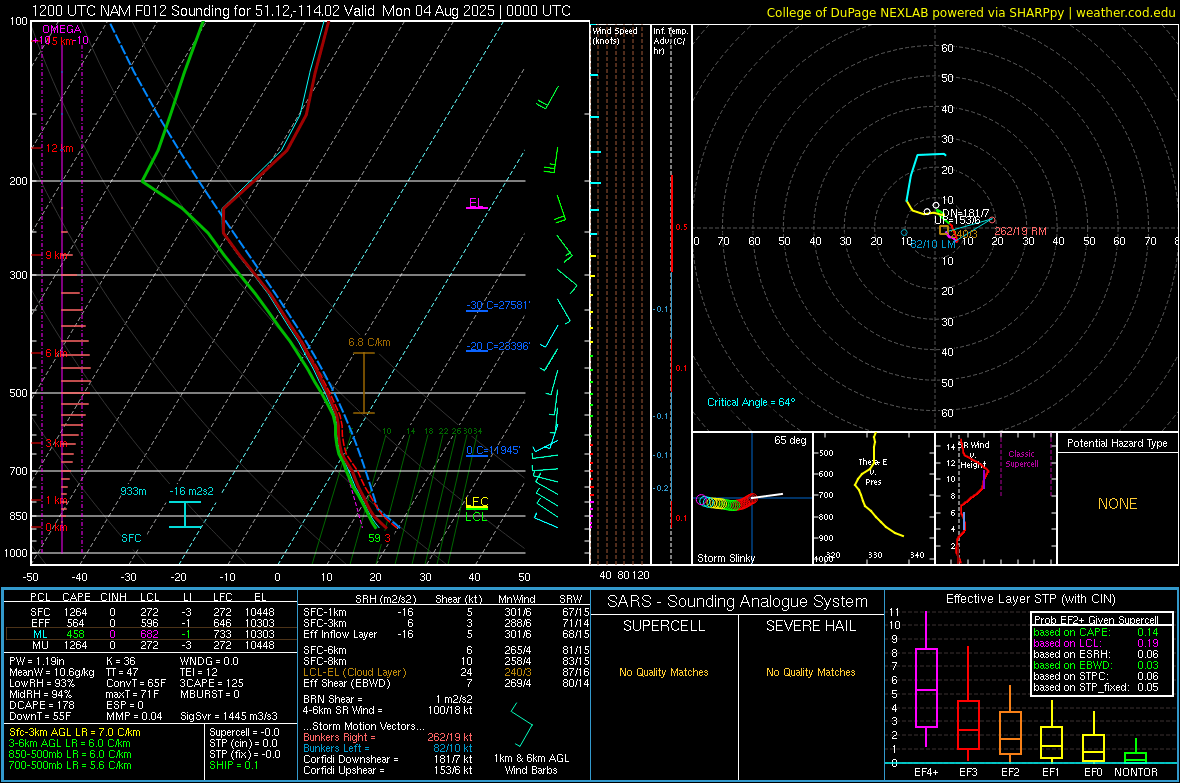
Task: Click the -16 m2s2 inflow helicity value
Action: tap(191, 491)
